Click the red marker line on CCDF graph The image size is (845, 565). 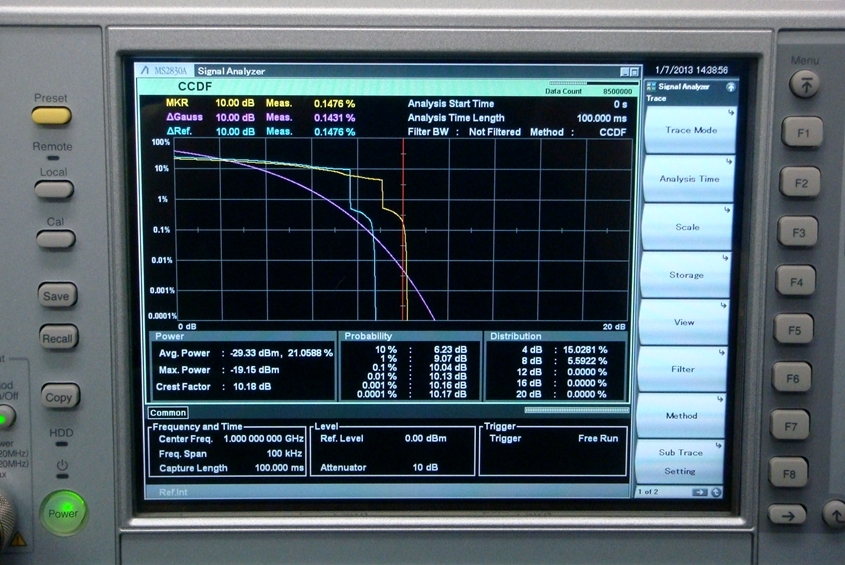[x=403, y=230]
